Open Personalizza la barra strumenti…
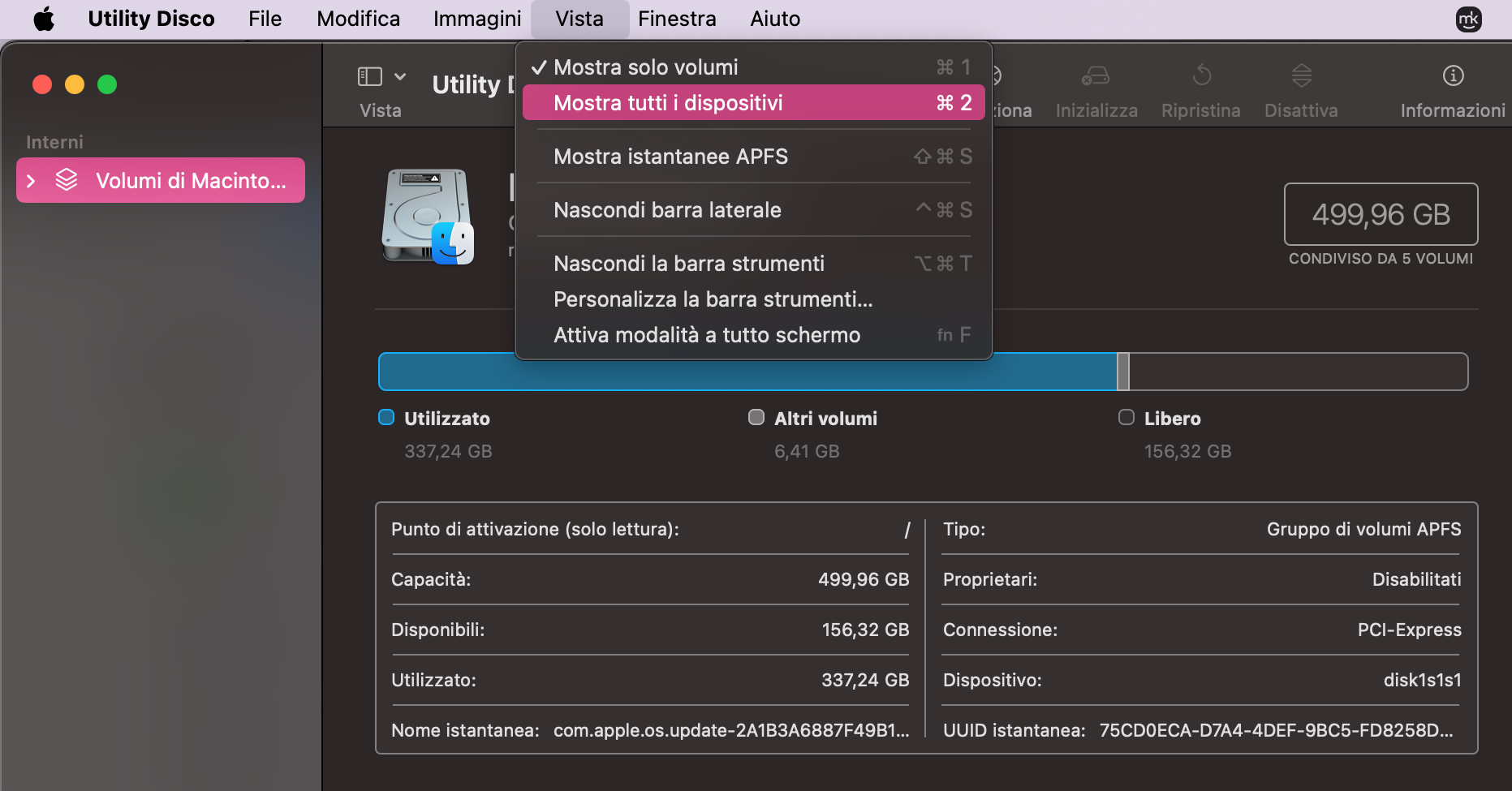 click(754, 299)
